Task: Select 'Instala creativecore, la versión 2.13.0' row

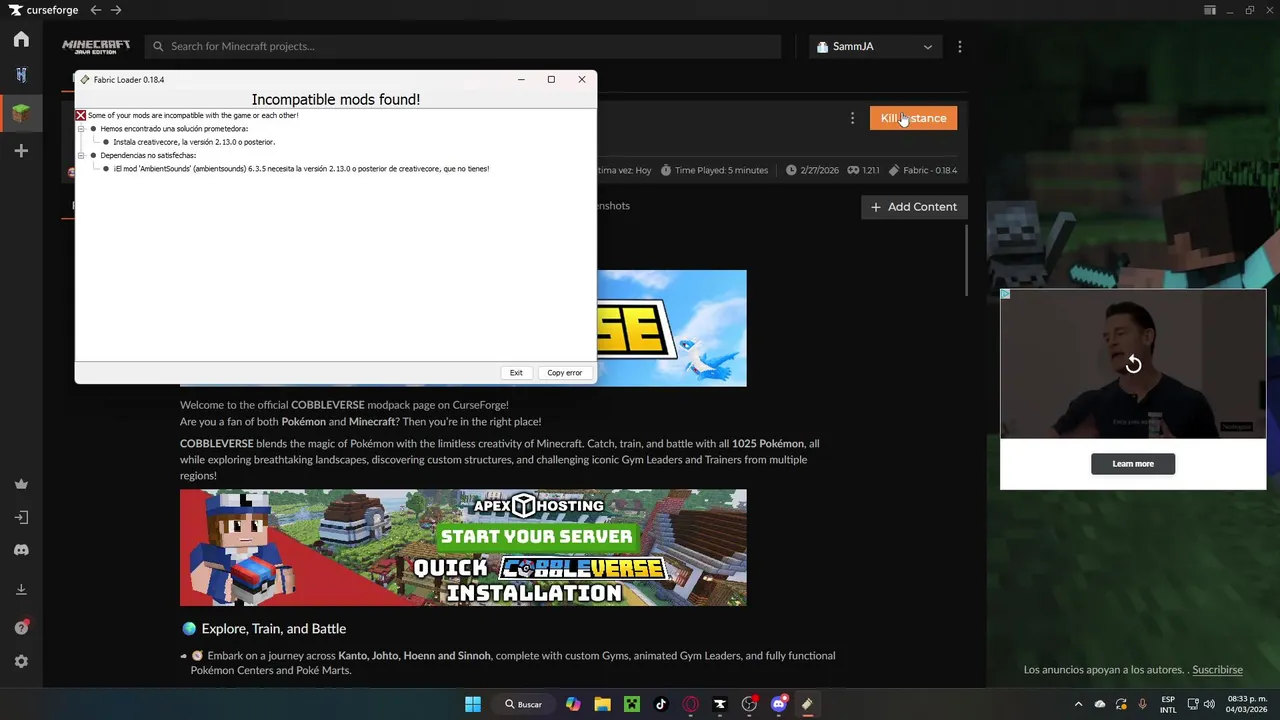Action: coord(194,142)
